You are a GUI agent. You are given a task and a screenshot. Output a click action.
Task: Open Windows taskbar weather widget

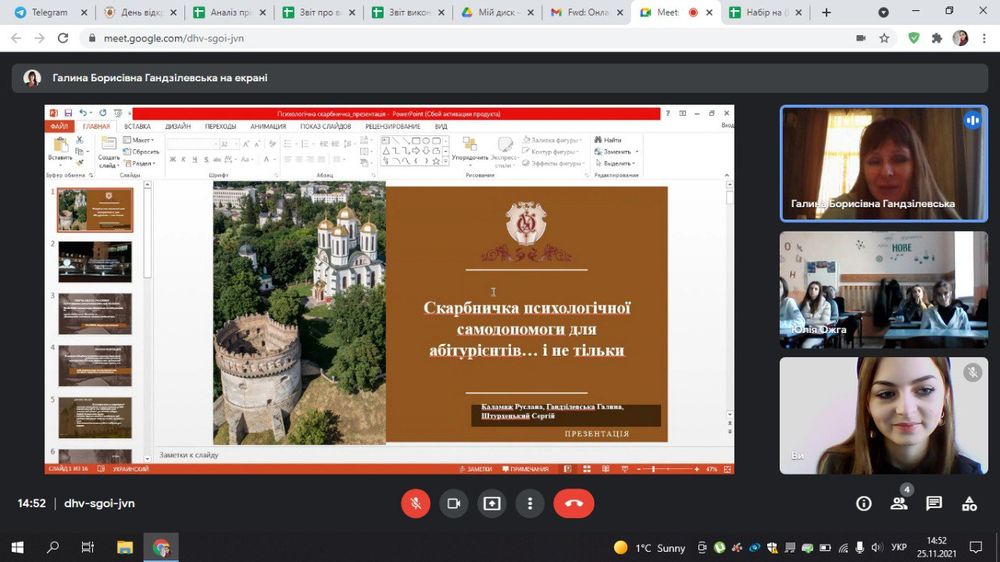(x=650, y=547)
